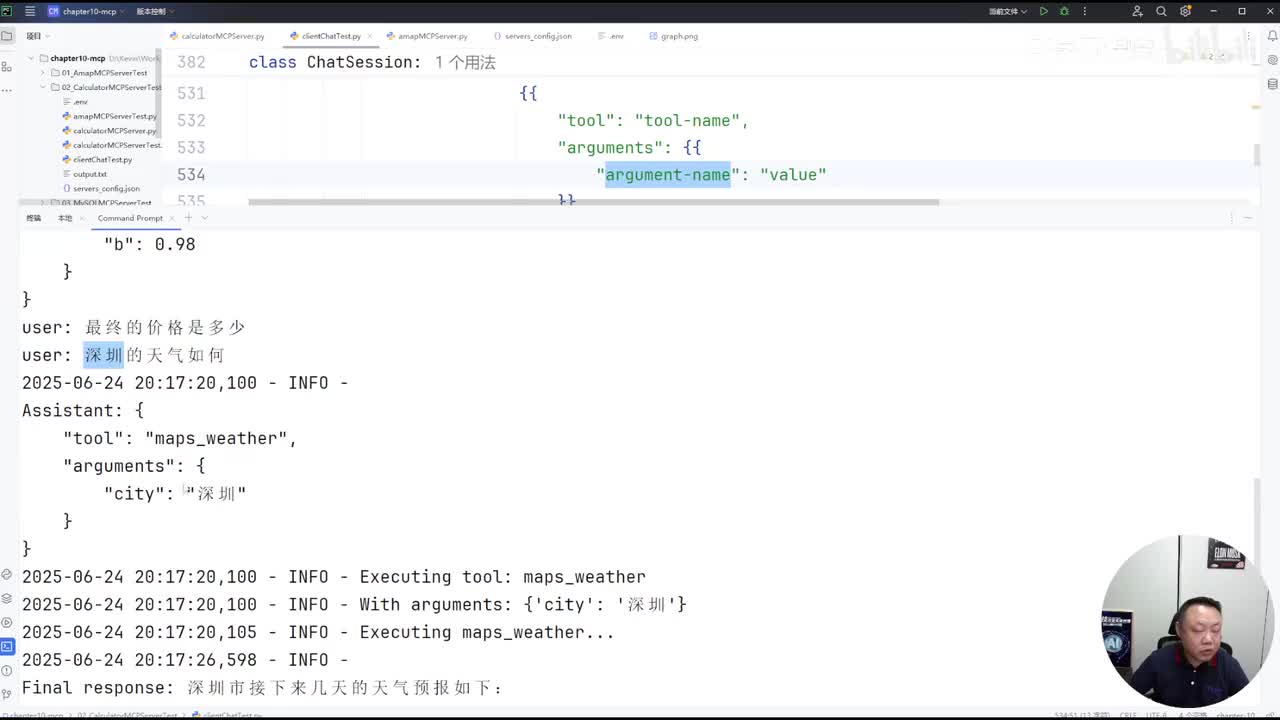Image resolution: width=1280 pixels, height=720 pixels.
Task: Run the current file with the green play icon
Action: pyautogui.click(x=1044, y=11)
